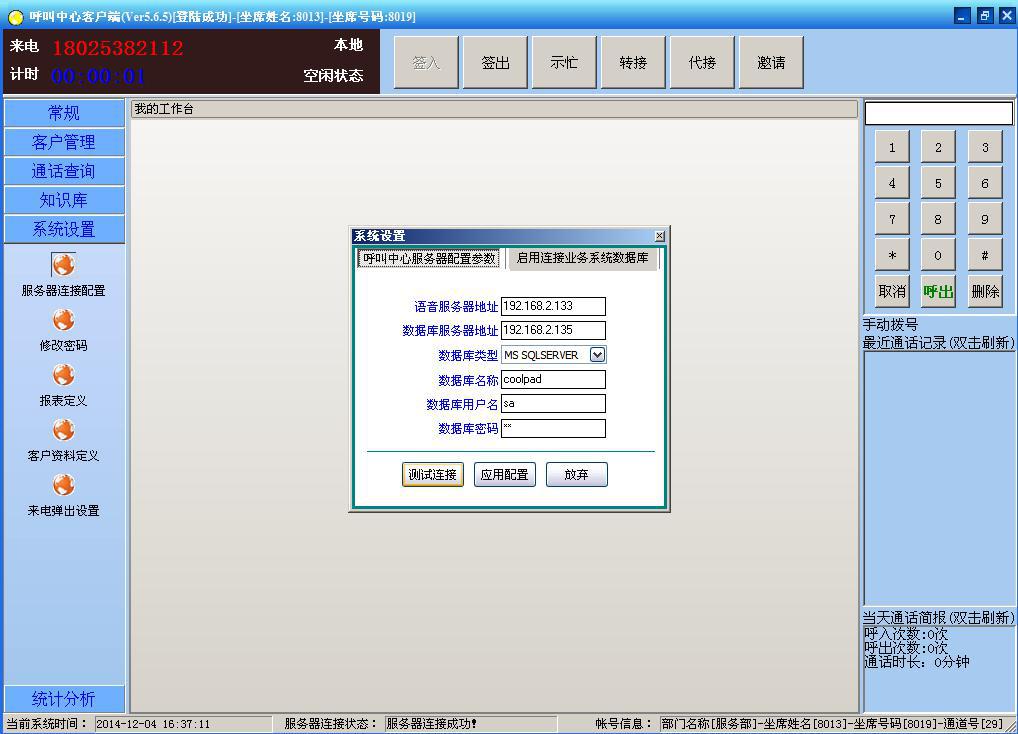Click the 修改密码 icon
The width and height of the screenshot is (1018, 734).
tap(63, 321)
